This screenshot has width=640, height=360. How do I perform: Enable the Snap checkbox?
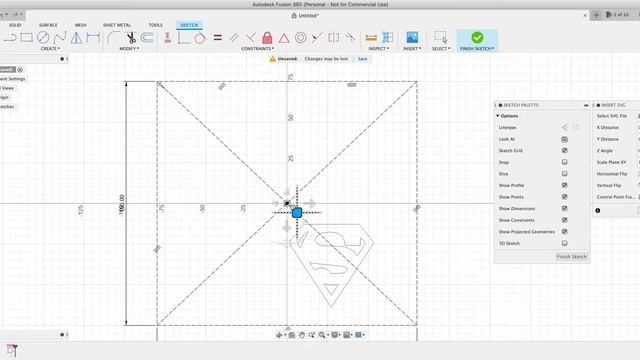click(x=564, y=162)
